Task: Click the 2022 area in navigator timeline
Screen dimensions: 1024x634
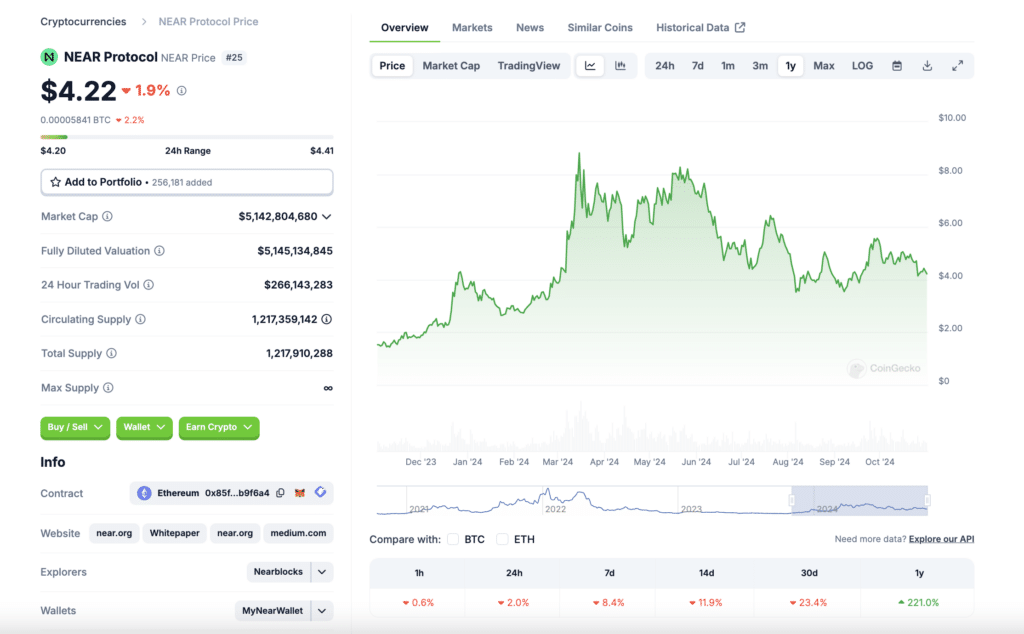Action: [x=555, y=509]
